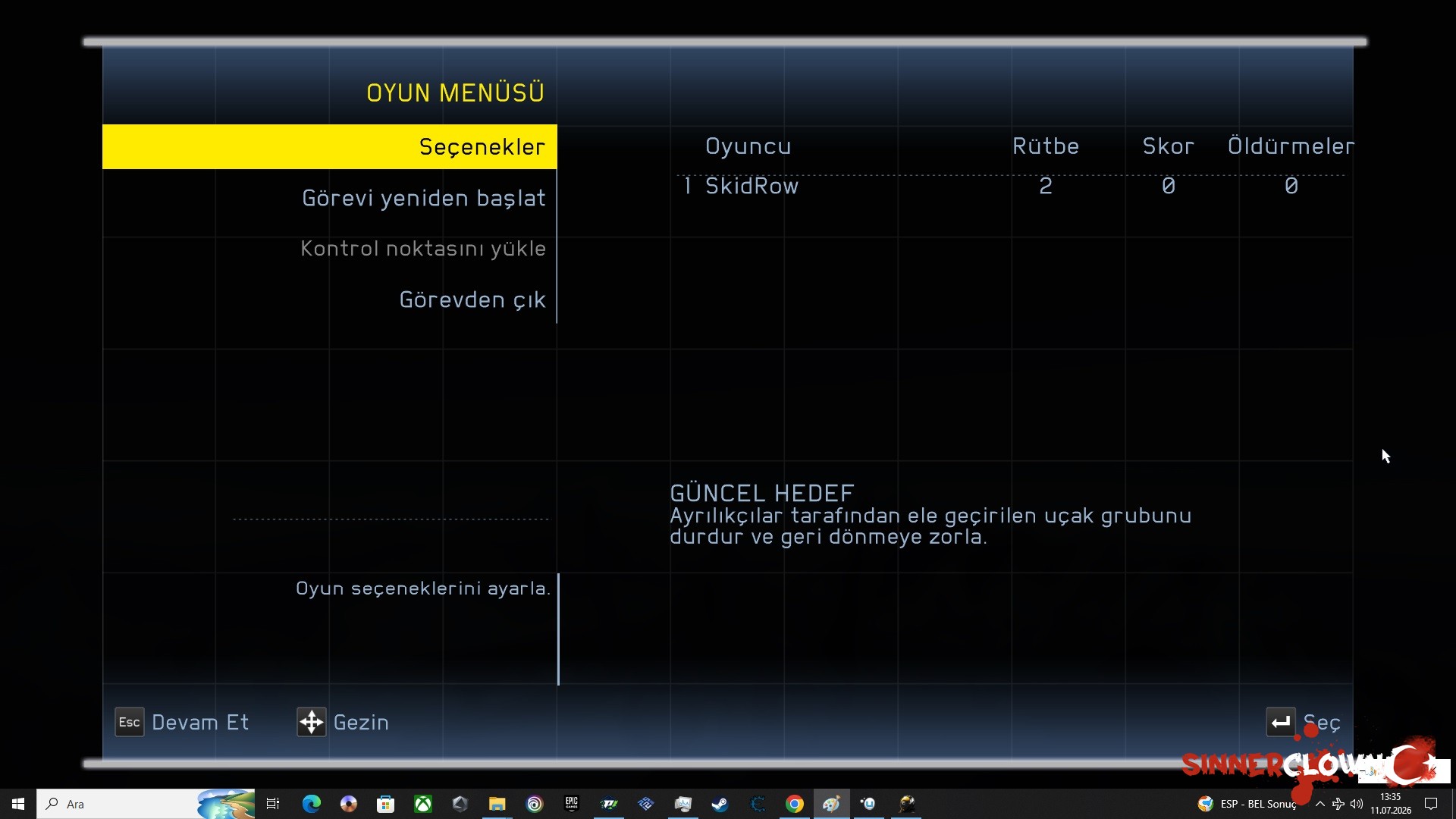Choose Görevi yeniden başlat
1456x819 pixels.
coord(424,198)
